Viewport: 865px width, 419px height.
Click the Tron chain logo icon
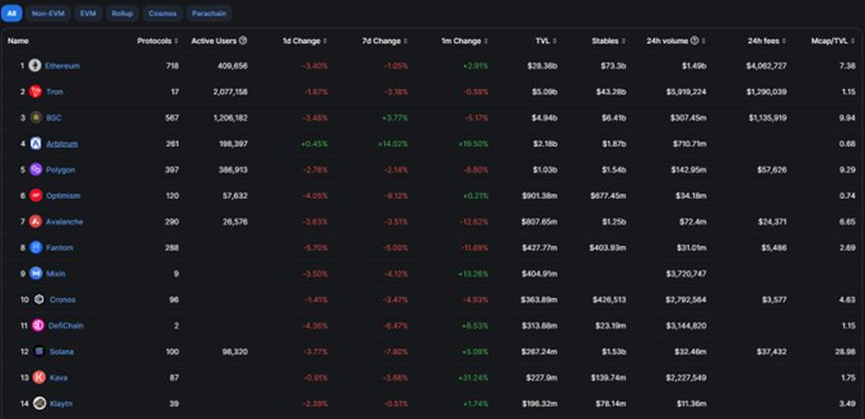(x=36, y=92)
